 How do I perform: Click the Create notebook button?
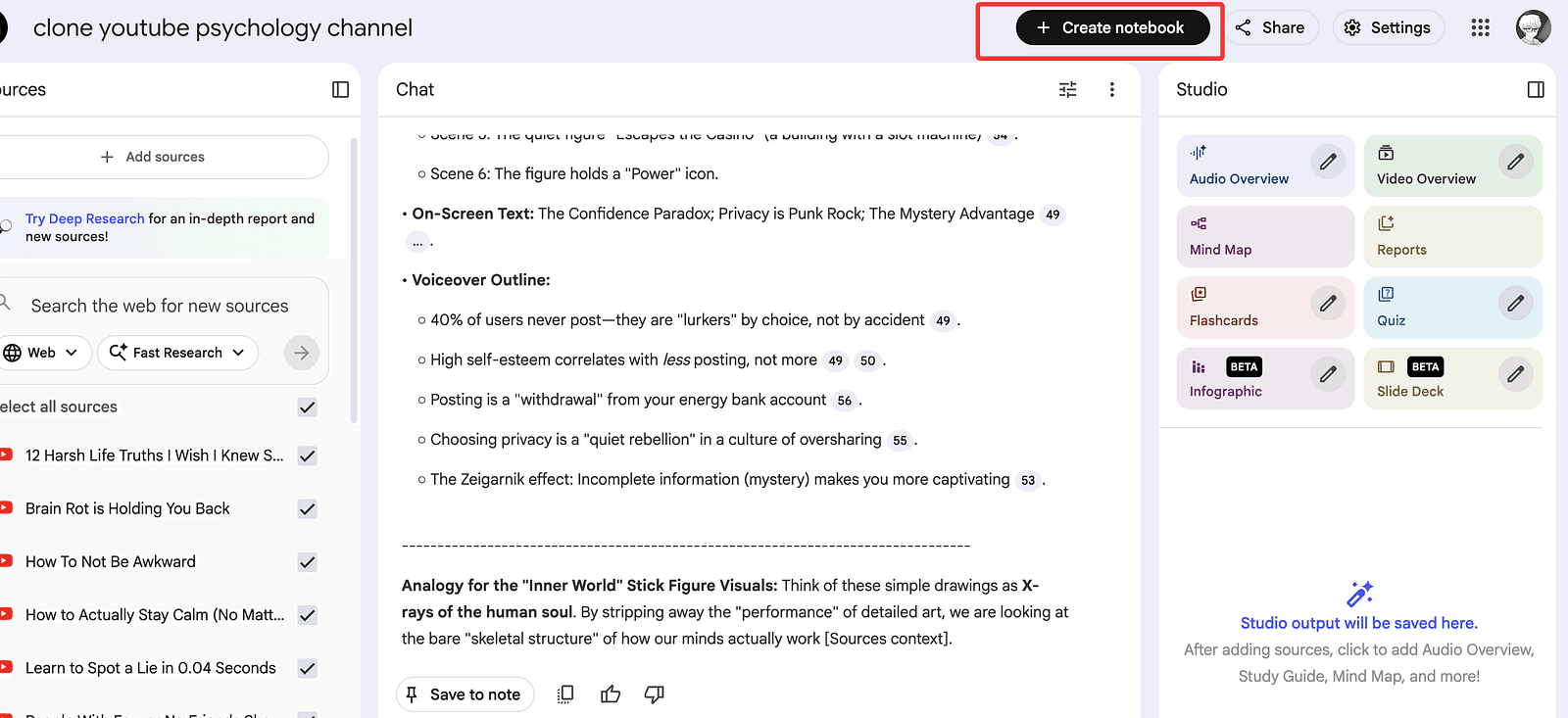[x=1112, y=27]
